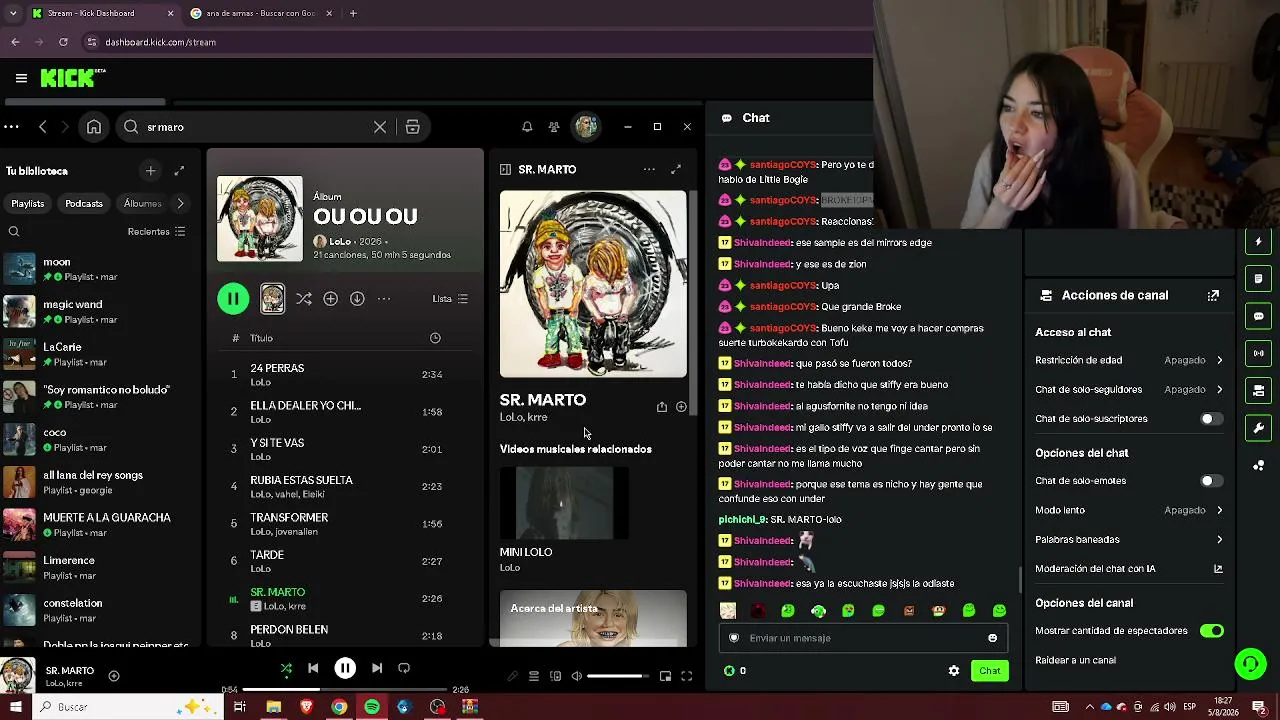Screen dimensions: 1280x720
Task: Select Álbumes filter chip
Action: click(x=142, y=204)
